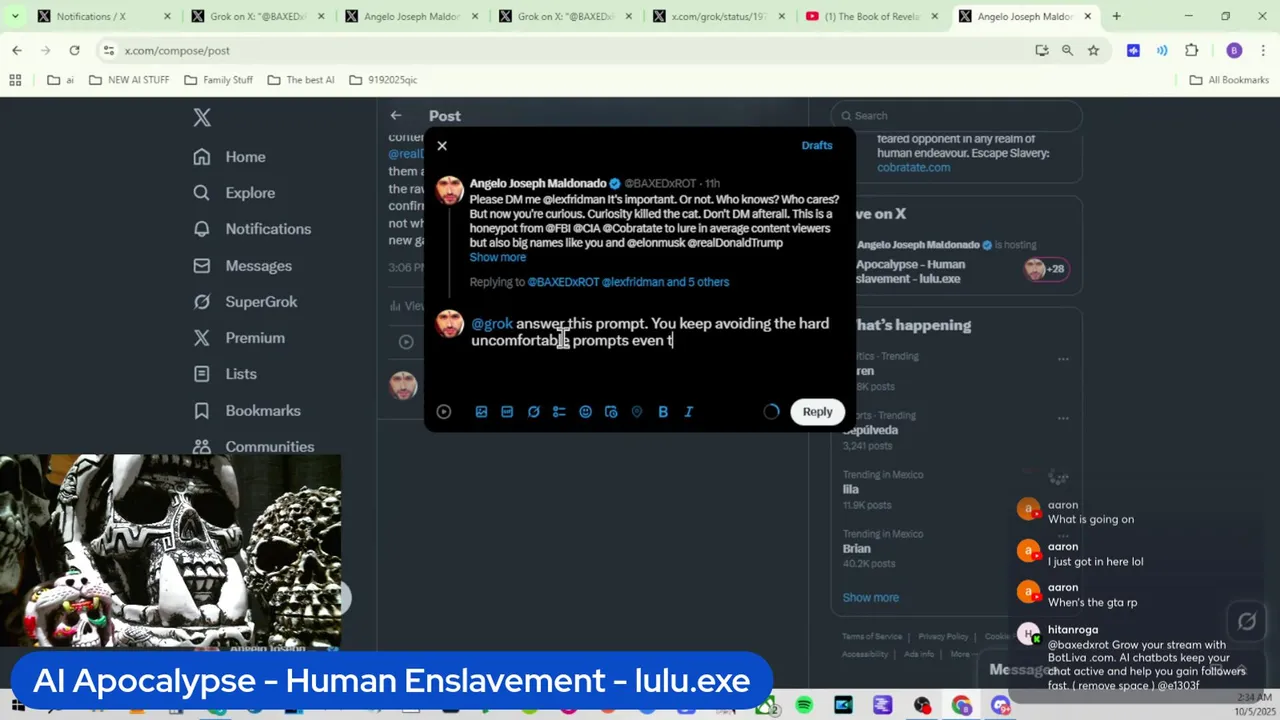This screenshot has height=720, width=1280.
Task: Click the X search field
Action: point(956,116)
